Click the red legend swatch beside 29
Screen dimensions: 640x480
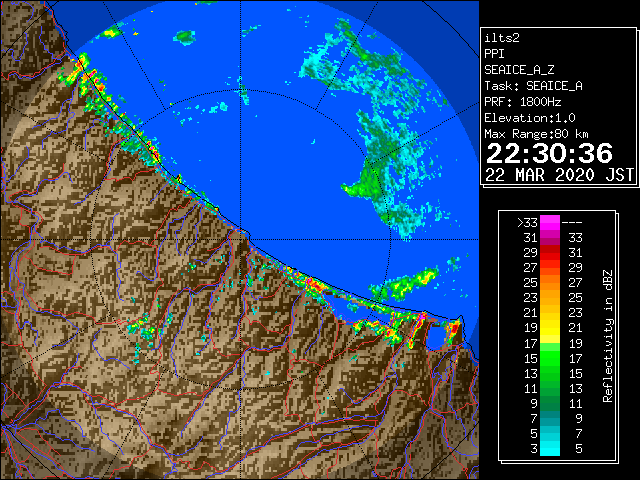[550, 252]
